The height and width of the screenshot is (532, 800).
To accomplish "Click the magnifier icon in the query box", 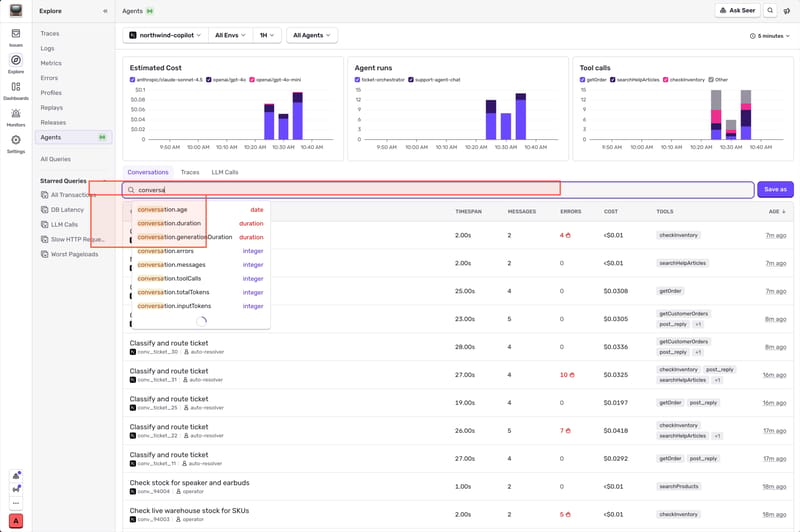I will tap(131, 190).
